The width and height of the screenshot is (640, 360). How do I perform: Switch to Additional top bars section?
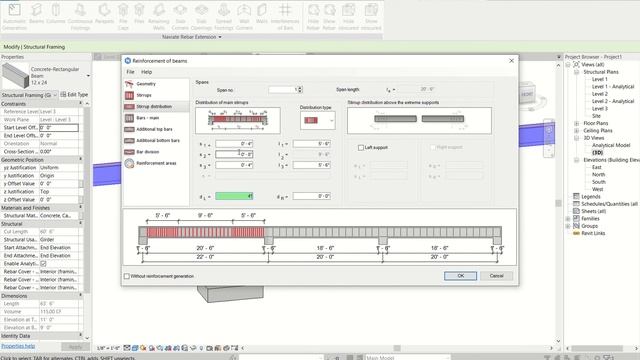pos(156,129)
